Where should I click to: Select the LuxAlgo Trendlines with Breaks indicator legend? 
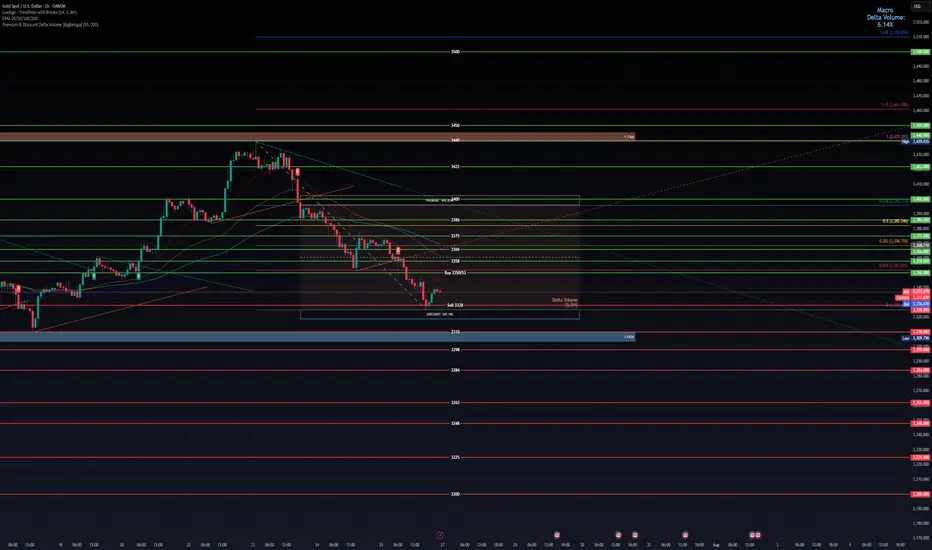(x=39, y=12)
